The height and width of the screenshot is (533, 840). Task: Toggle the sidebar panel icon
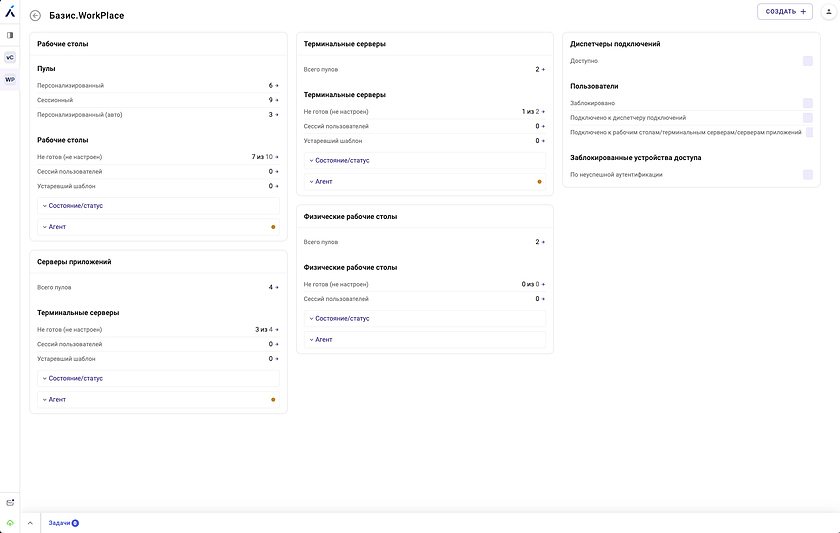point(10,35)
